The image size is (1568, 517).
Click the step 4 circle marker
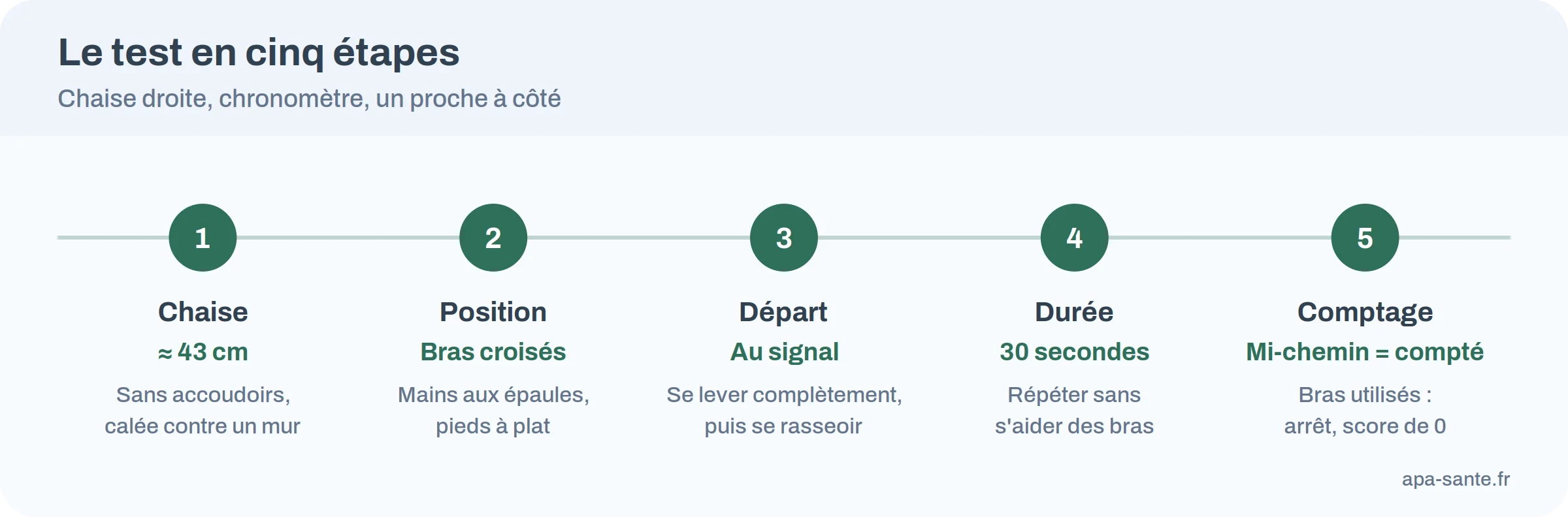point(1075,238)
